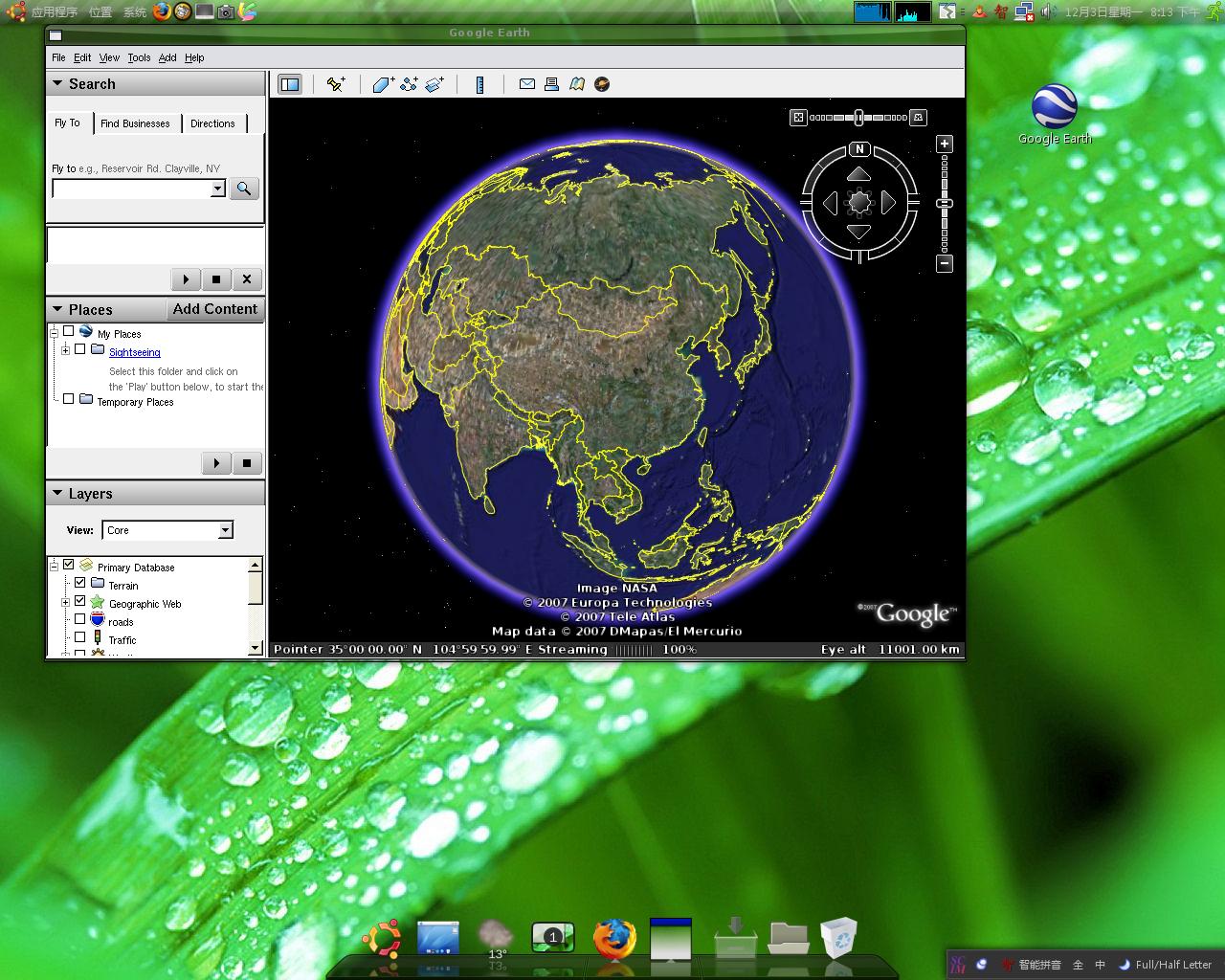Tilt view to top-down with left tilt icon
The height and width of the screenshot is (980, 1225).
[x=798, y=117]
